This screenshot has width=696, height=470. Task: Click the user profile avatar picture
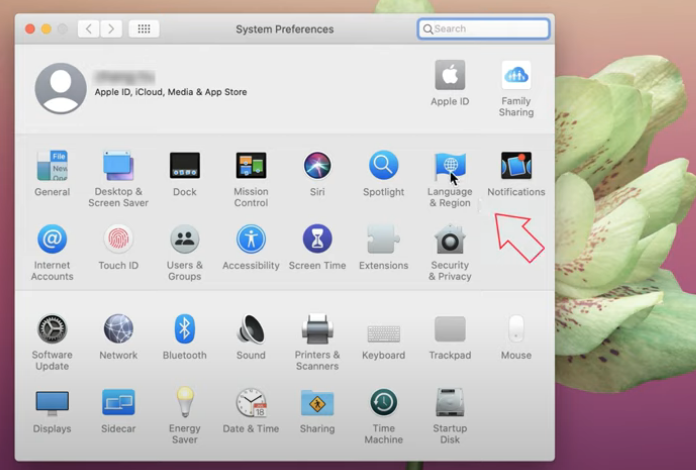[x=60, y=88]
